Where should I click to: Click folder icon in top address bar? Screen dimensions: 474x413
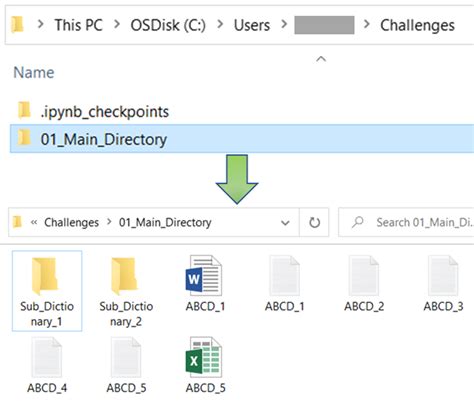tap(17, 24)
